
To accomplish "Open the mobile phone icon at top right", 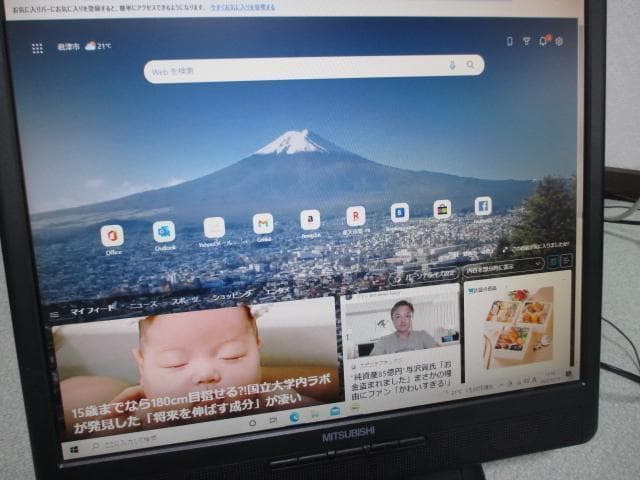I will click(x=509, y=41).
